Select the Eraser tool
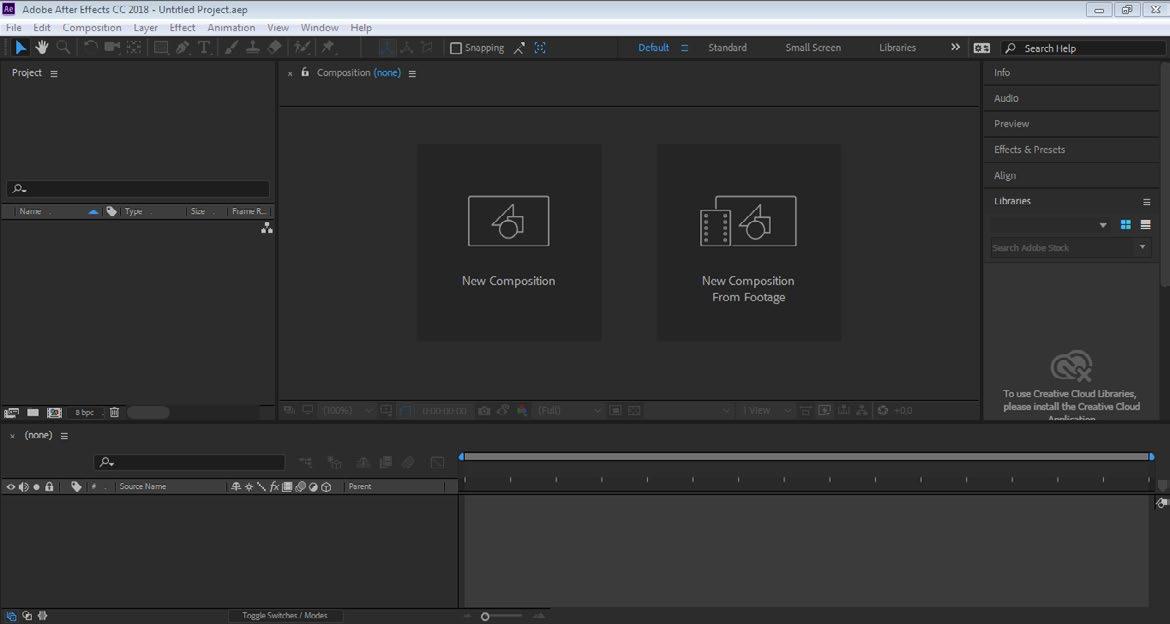 pyautogui.click(x=275, y=47)
